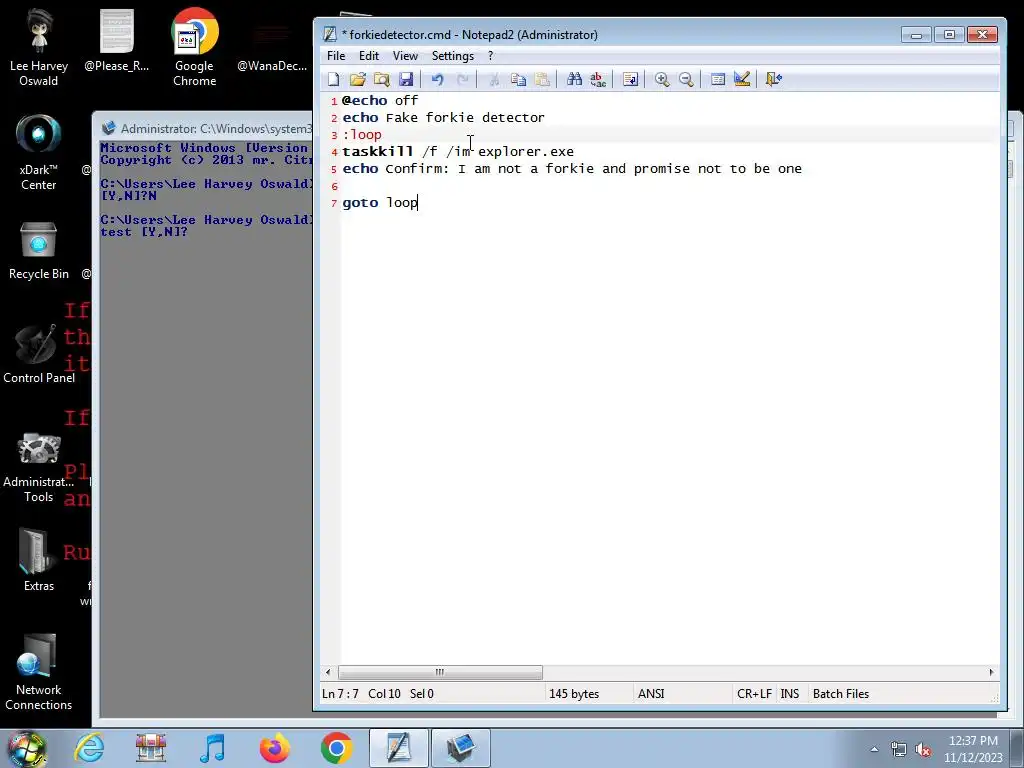Create a new document in Notepad2
Screen dimensions: 1024x768
[x=334, y=80]
